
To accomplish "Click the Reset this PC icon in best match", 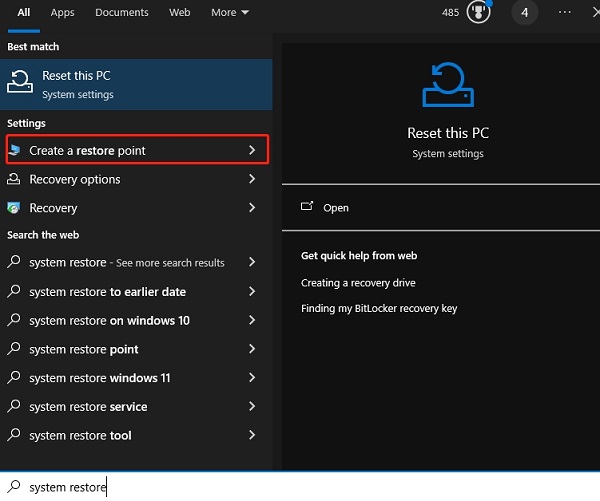I will click(20, 82).
